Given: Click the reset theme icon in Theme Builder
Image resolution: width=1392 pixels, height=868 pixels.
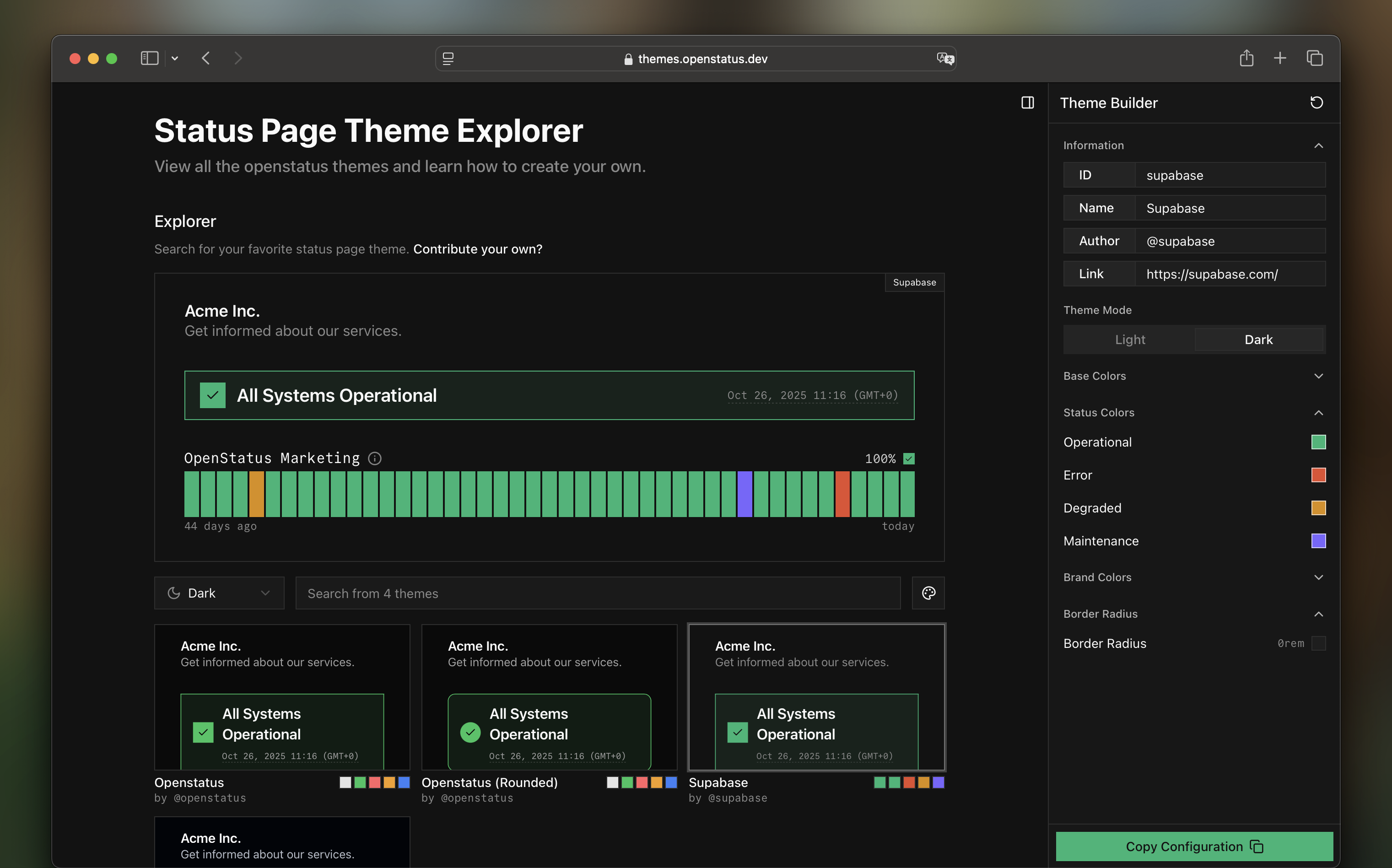Looking at the screenshot, I should pos(1316,103).
